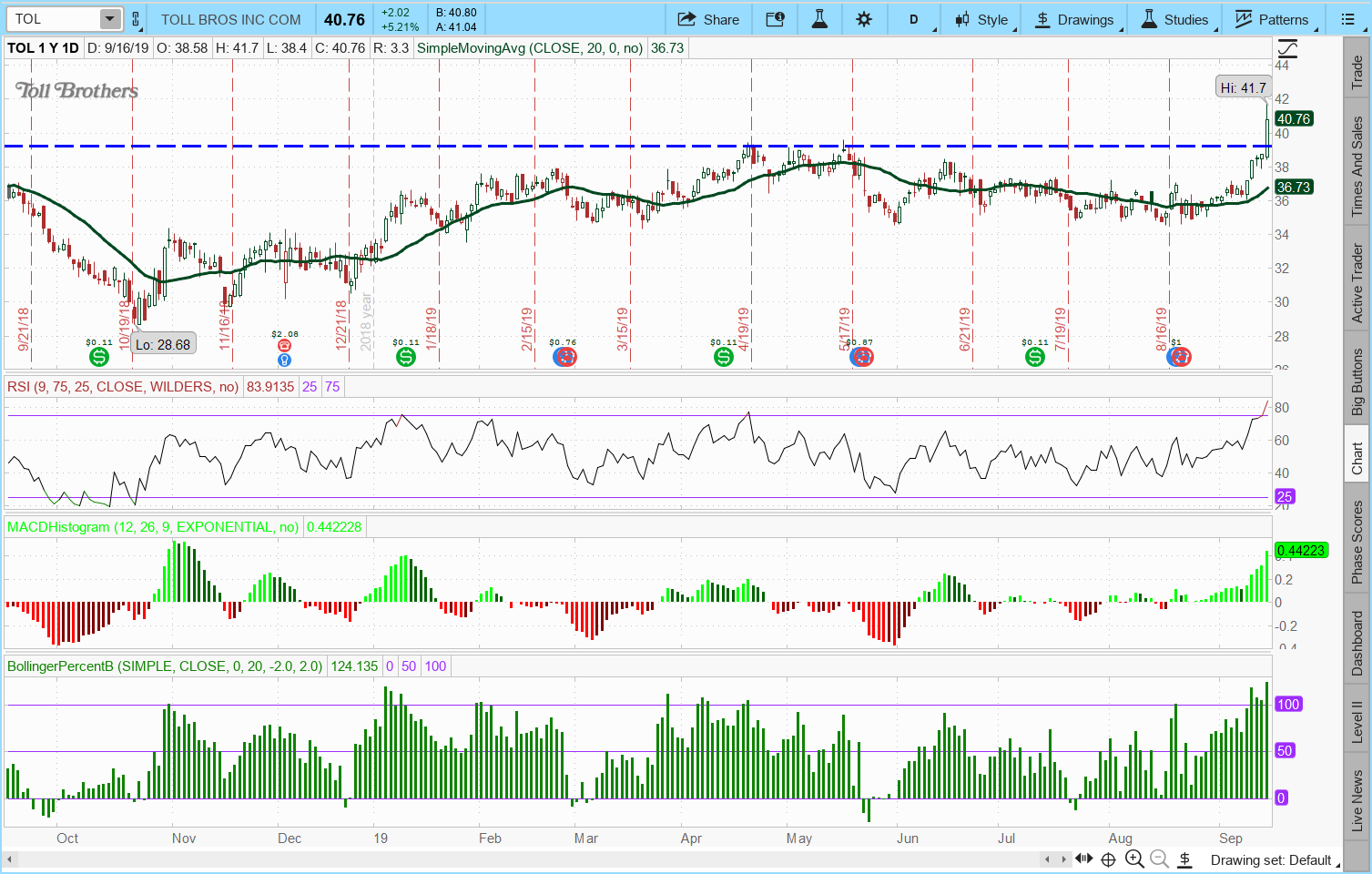The height and width of the screenshot is (874, 1372).
Task: Click the symbol link chain icon
Action: click(136, 19)
